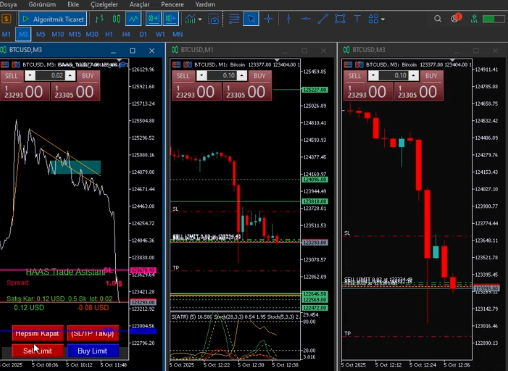Image resolution: width=508 pixels, height=371 pixels.
Task: Click the blue Buy Limit button
Action: (93, 351)
